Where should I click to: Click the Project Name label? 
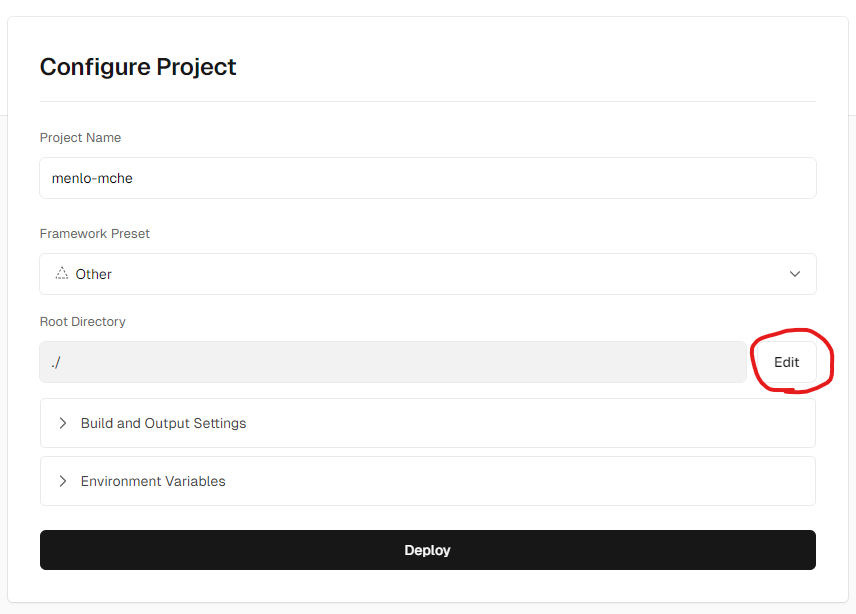pos(80,137)
